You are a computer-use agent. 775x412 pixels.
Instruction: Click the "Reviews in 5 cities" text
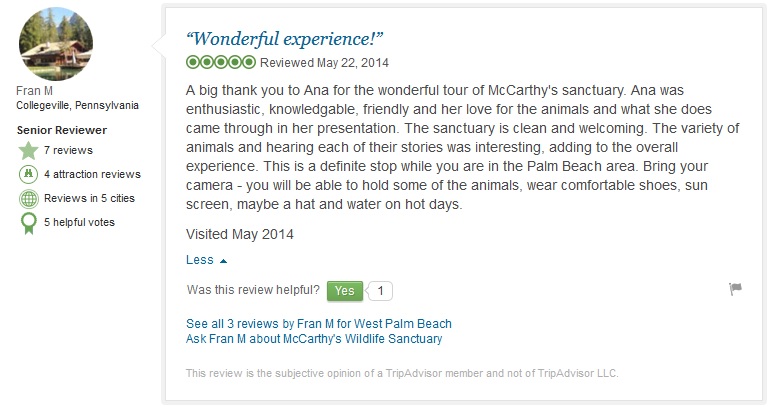coord(89,198)
